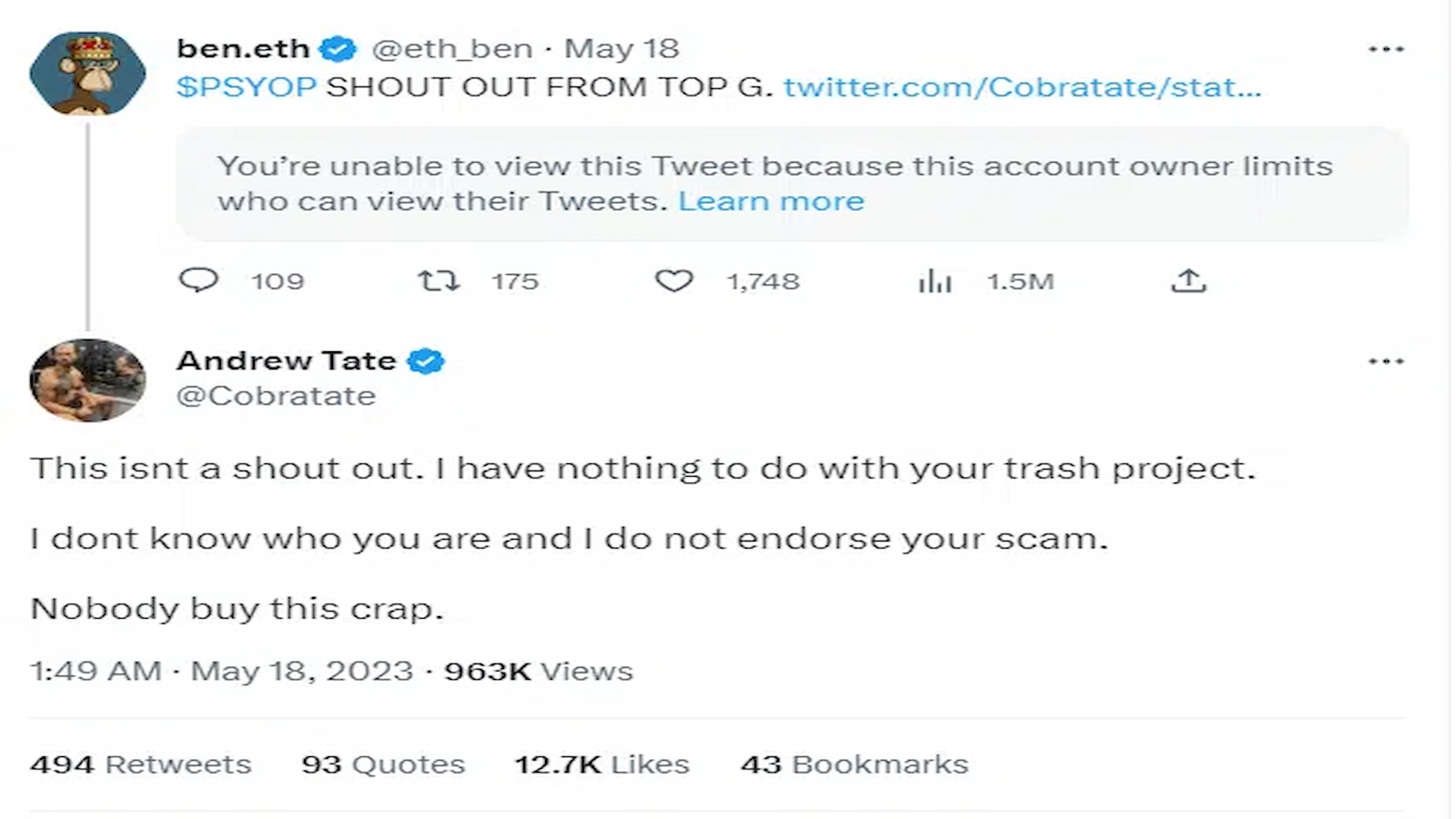
Task: Open the more options menu on ben.eth's tweet
Action: coord(1386,48)
